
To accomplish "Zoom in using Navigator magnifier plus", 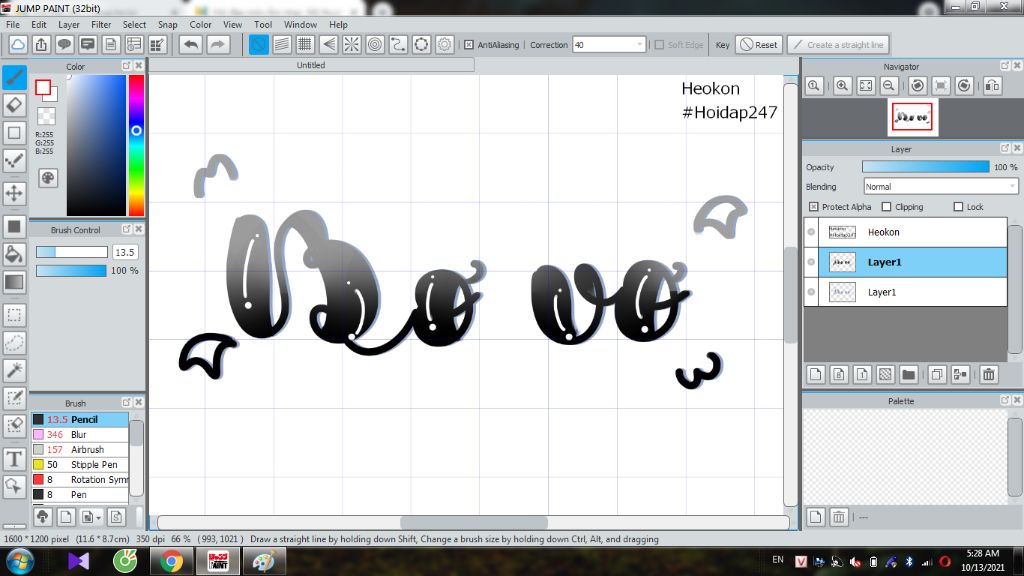I will [x=842, y=86].
